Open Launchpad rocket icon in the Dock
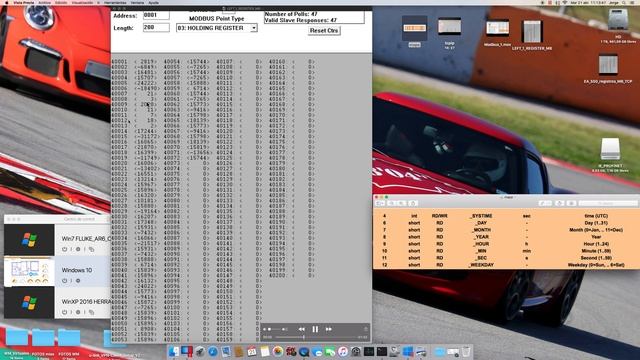 pos(200,351)
